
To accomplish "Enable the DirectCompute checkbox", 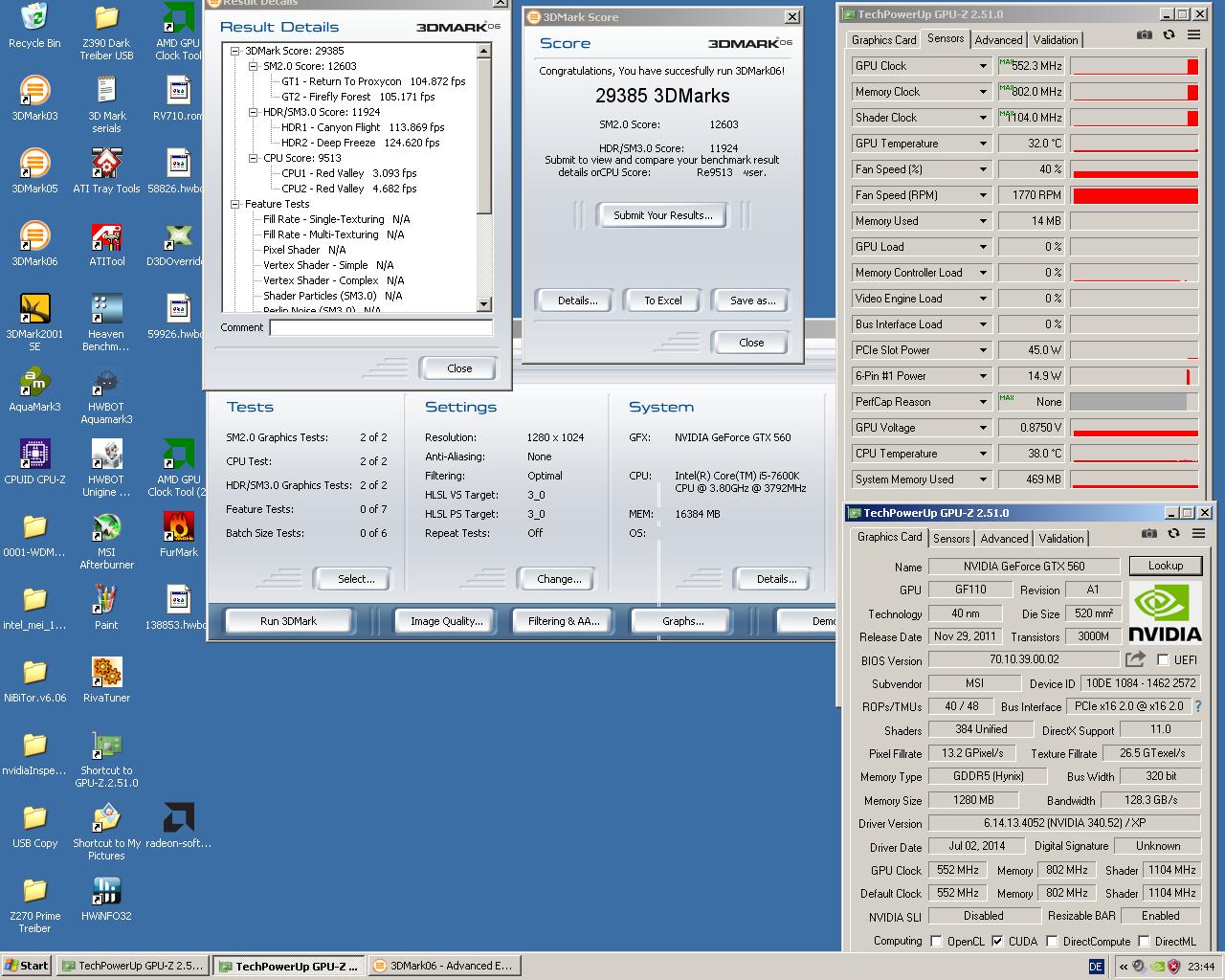I will (1052, 941).
